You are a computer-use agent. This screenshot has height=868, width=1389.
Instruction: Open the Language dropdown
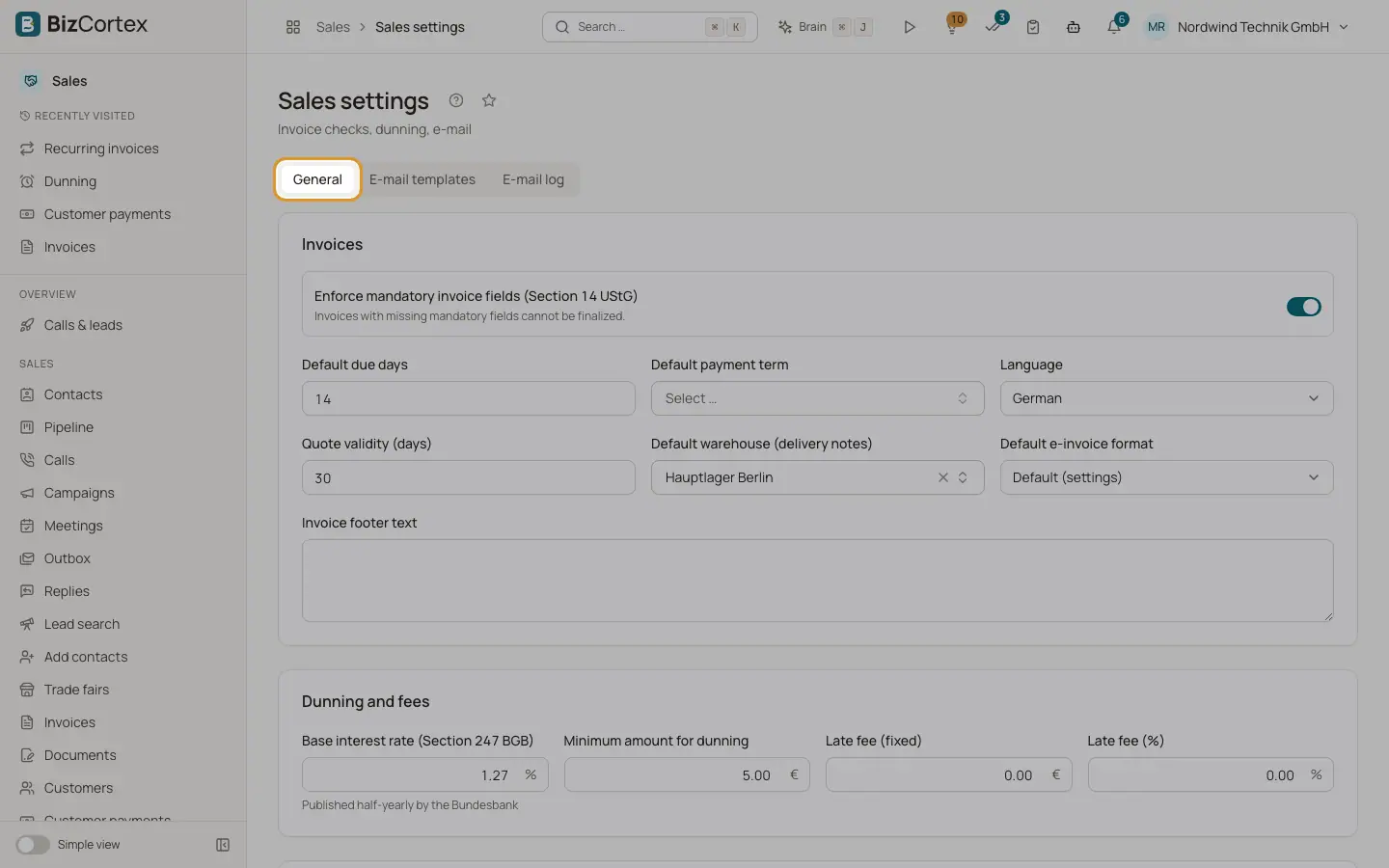[1166, 398]
